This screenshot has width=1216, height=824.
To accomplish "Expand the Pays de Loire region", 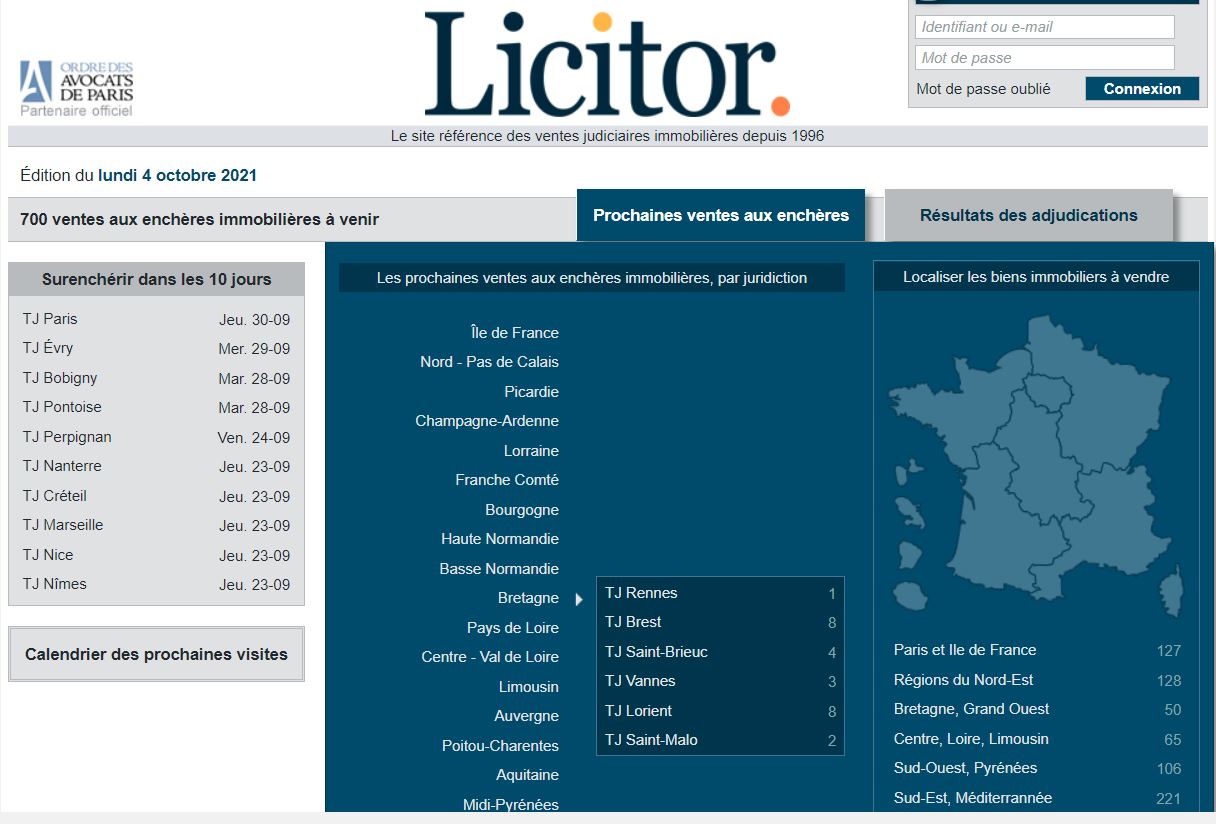I will [513, 628].
